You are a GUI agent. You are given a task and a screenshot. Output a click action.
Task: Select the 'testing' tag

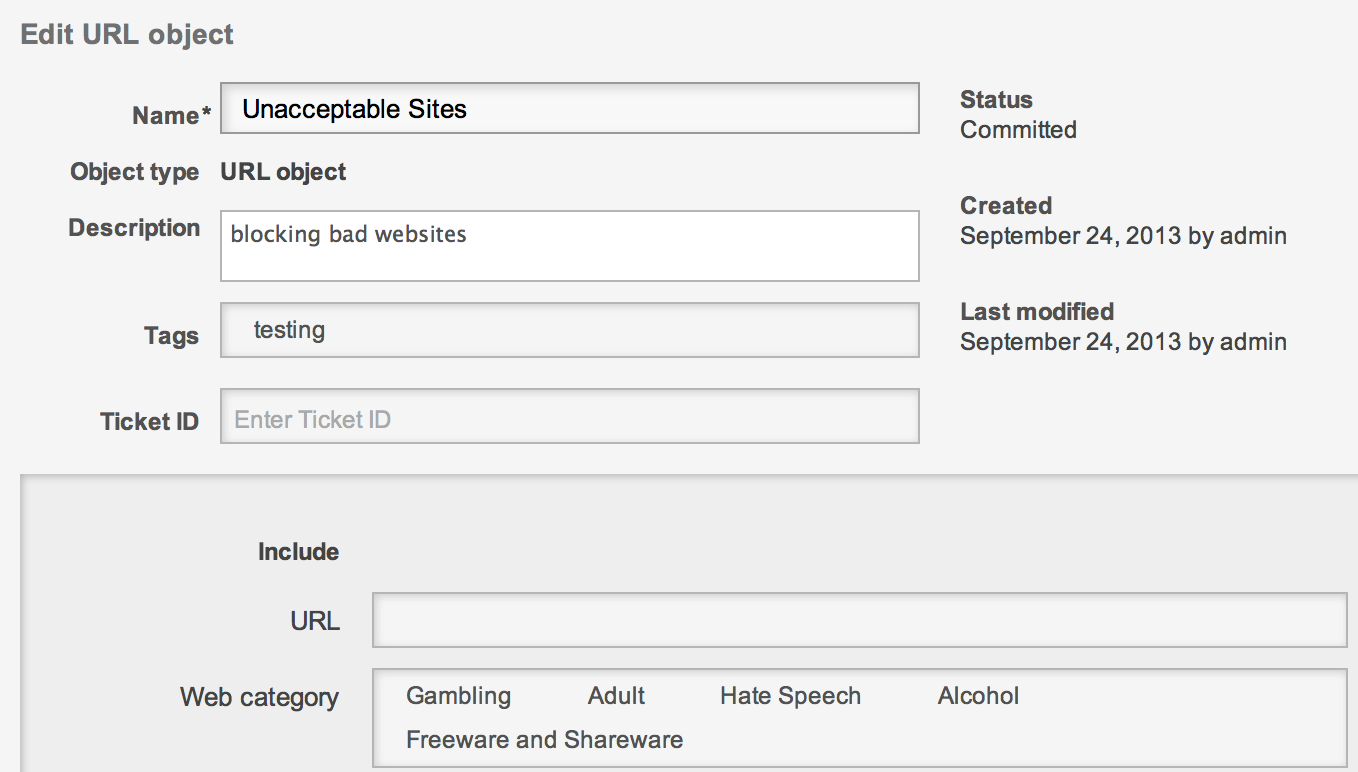pos(289,330)
